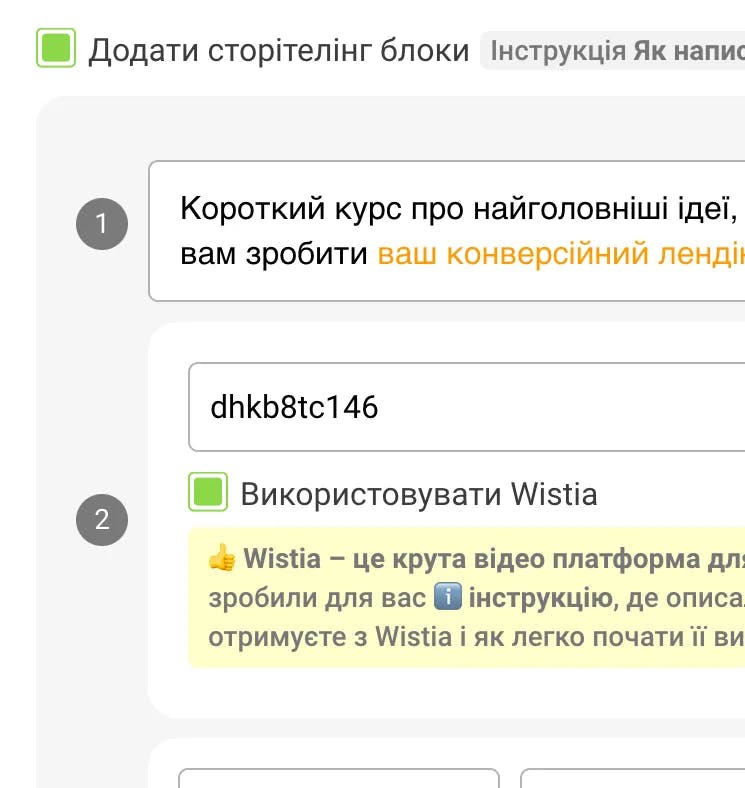Focus the bottom left empty input field

[x=338, y=778]
